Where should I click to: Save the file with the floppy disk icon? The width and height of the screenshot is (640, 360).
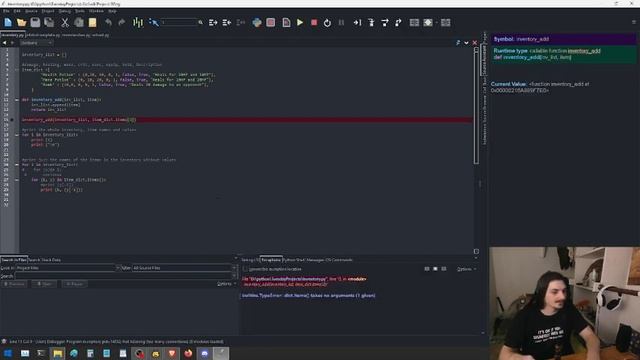point(36,22)
